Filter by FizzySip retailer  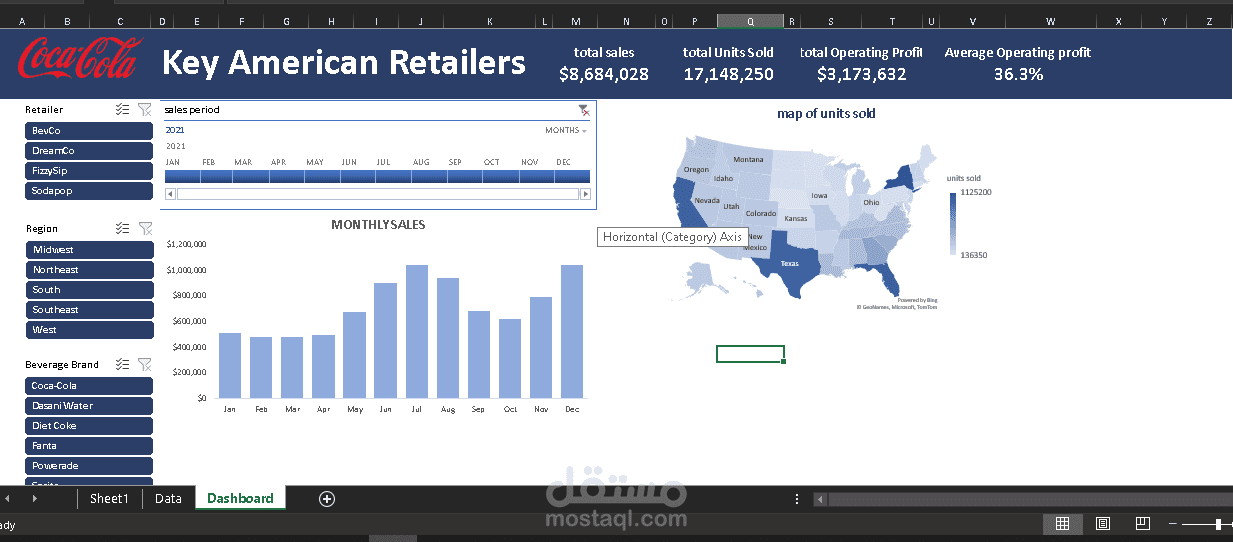click(89, 171)
